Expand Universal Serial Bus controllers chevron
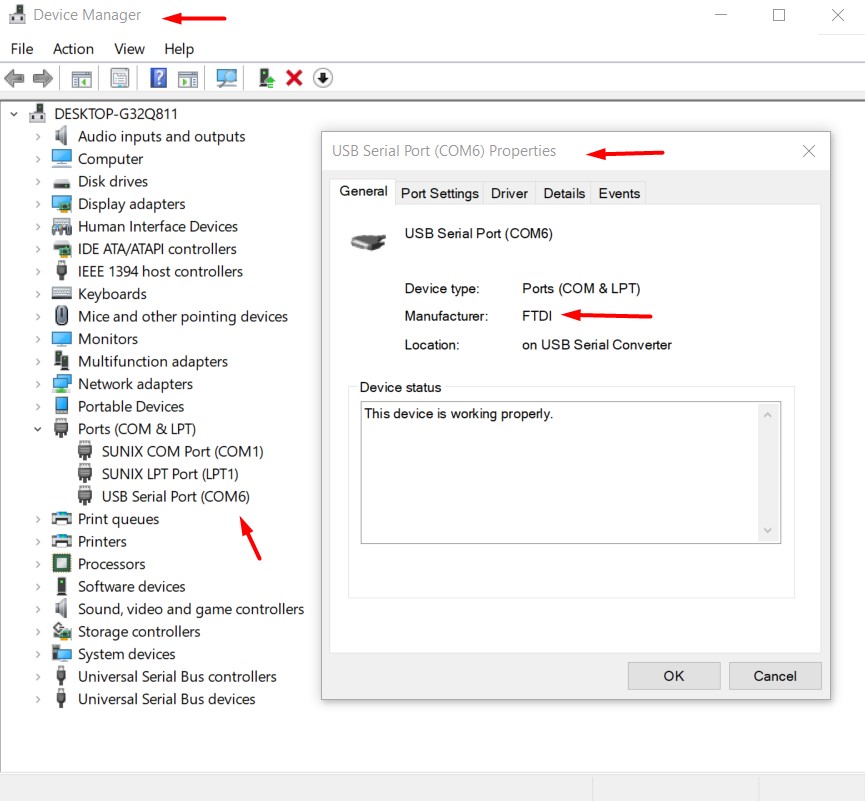The width and height of the screenshot is (865, 801). pos(38,676)
